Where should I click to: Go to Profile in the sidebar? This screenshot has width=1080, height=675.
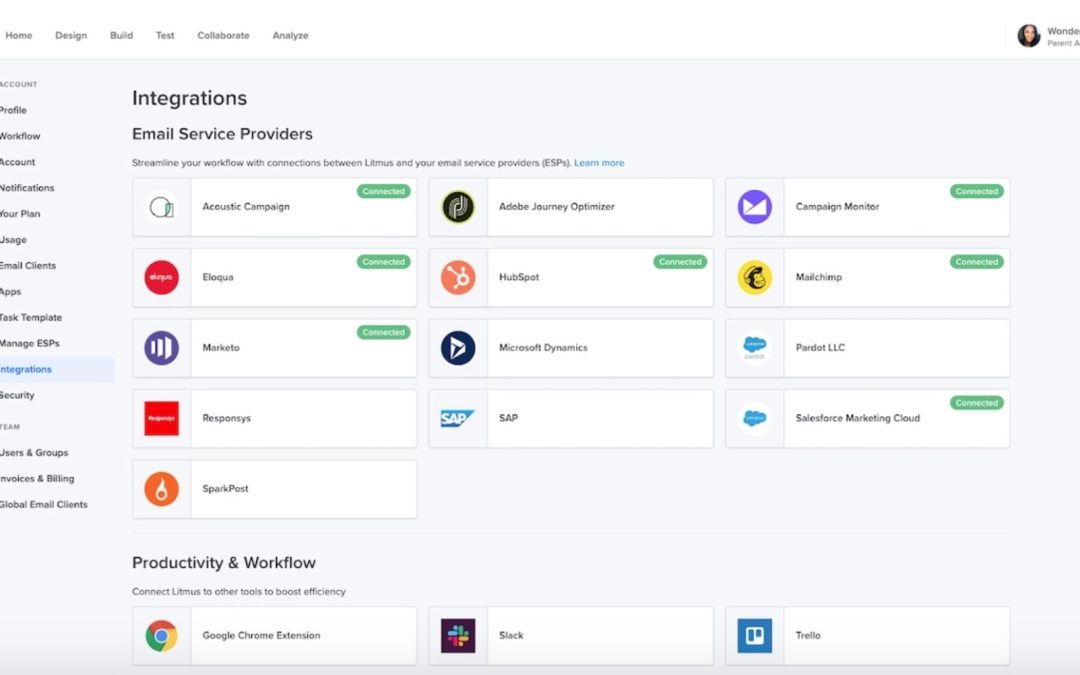pyautogui.click(x=13, y=110)
